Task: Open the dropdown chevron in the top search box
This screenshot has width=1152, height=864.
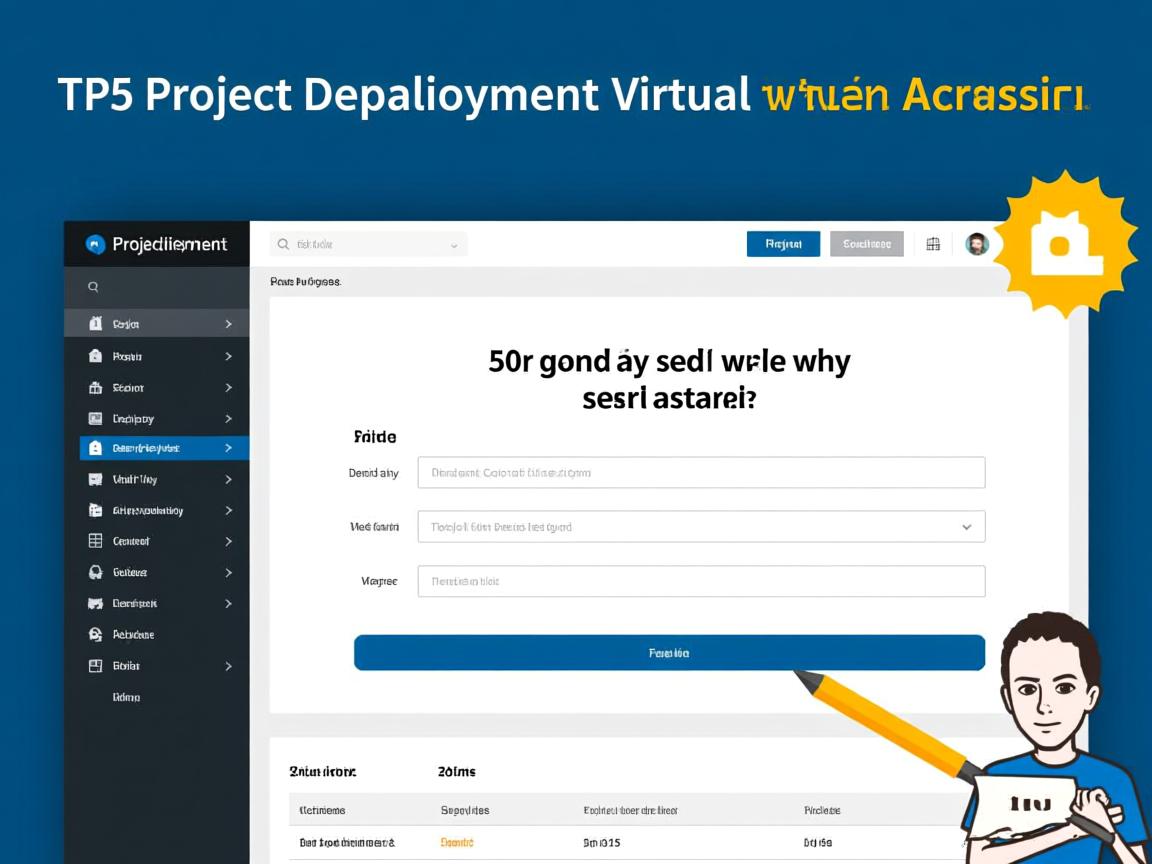Action: [454, 245]
